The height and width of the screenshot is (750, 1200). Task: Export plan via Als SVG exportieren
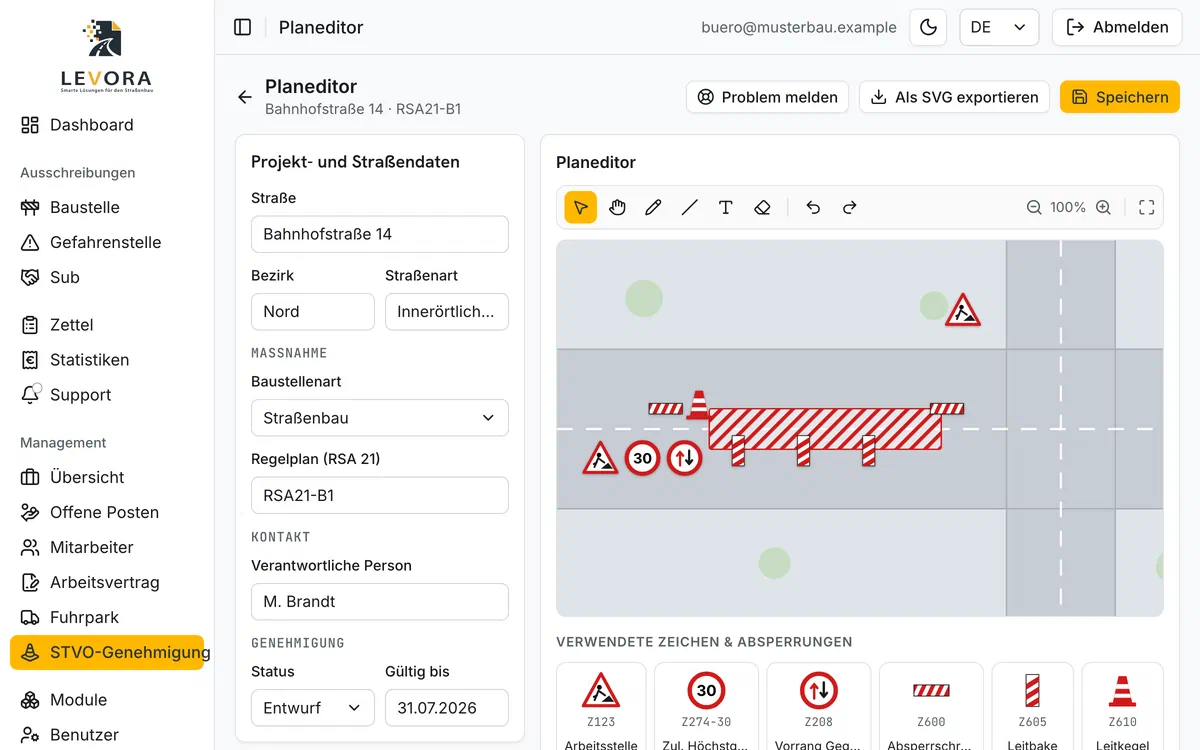954,97
